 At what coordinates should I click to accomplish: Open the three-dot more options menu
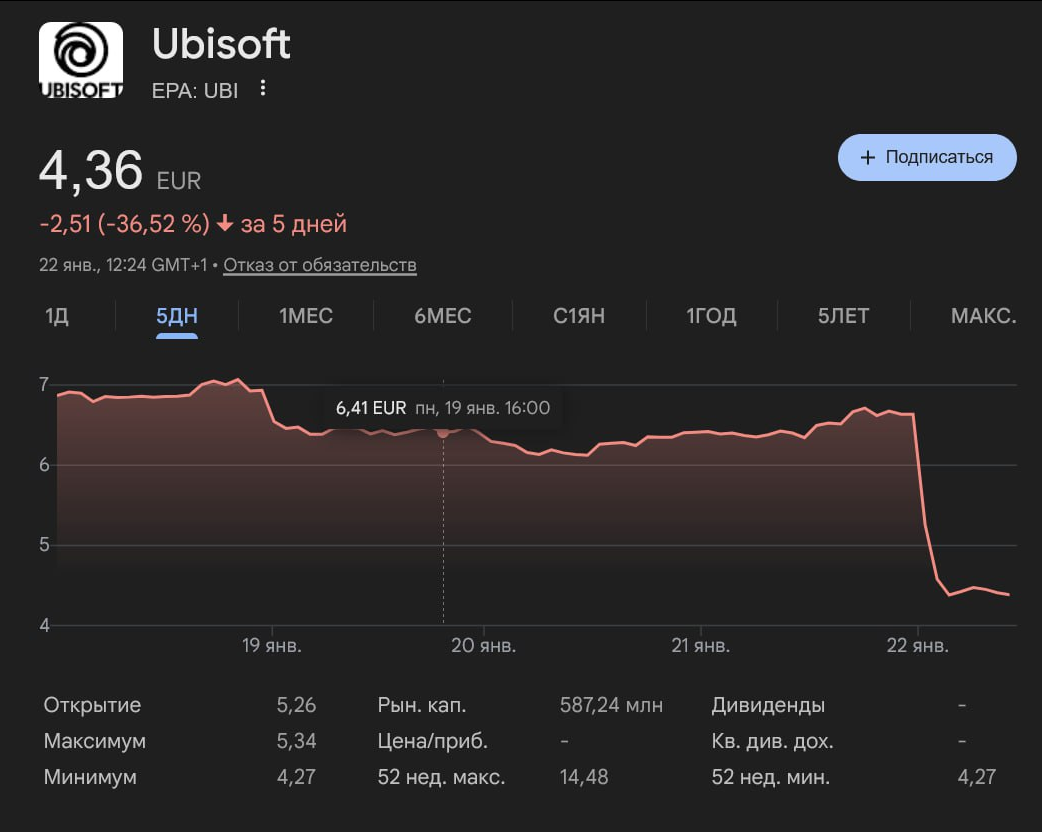click(263, 88)
